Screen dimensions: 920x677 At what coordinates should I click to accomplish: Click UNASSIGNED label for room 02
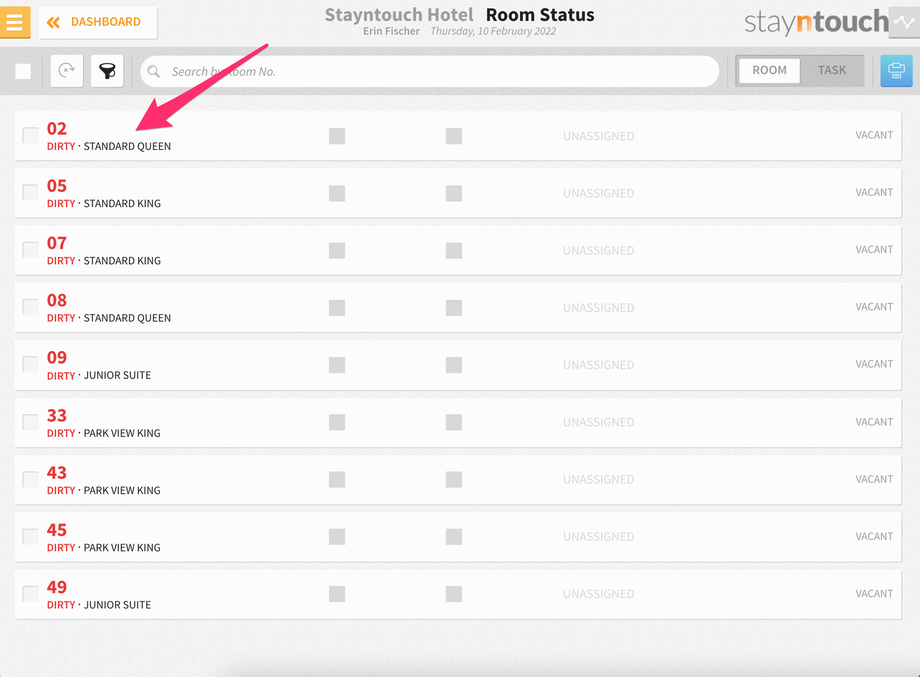pos(598,136)
